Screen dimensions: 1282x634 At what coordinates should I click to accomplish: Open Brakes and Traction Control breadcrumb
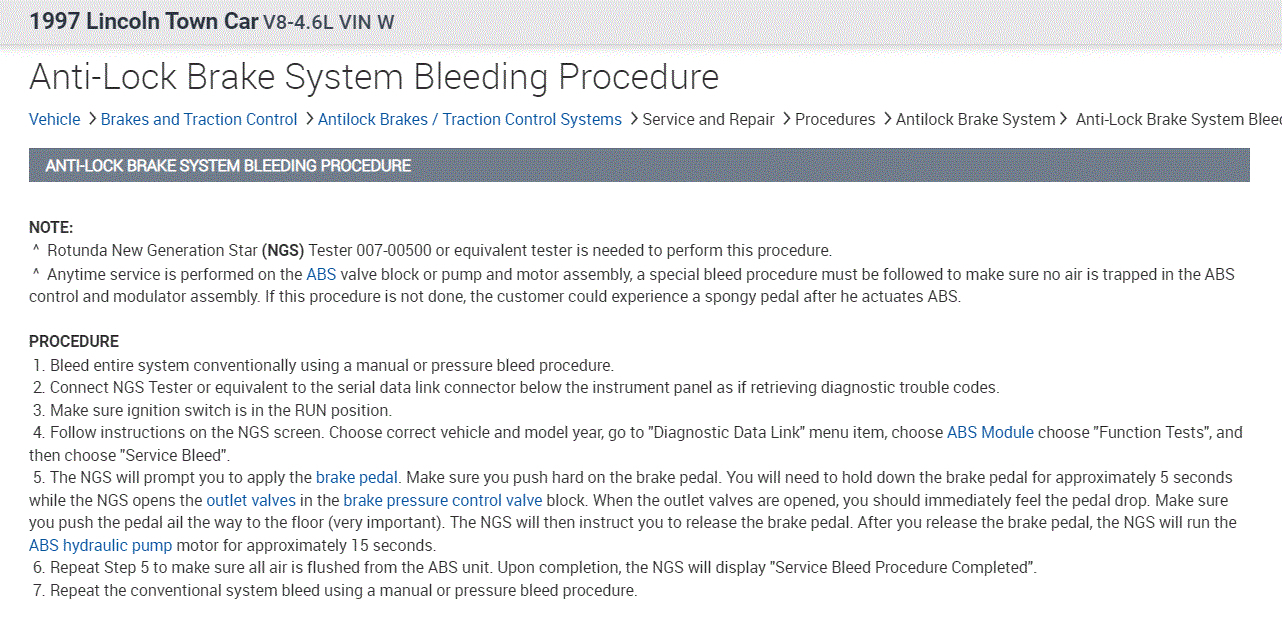coord(199,120)
